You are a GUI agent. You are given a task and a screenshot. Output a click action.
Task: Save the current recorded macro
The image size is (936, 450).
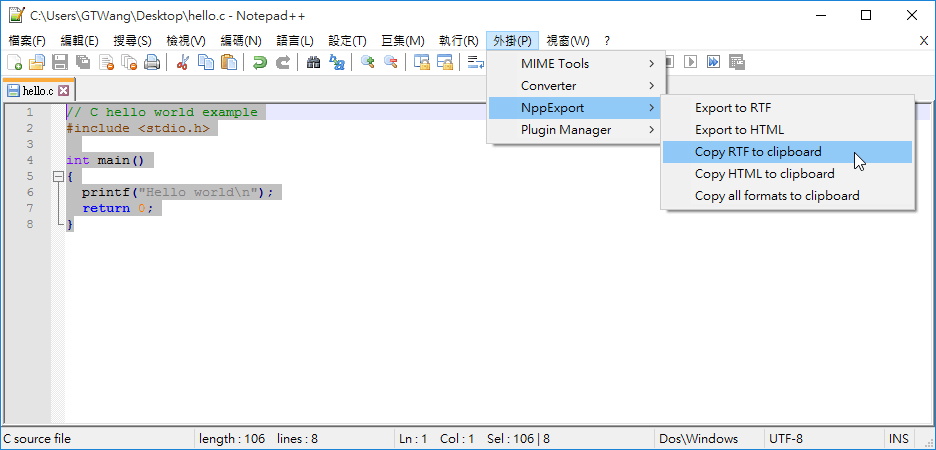(737, 61)
